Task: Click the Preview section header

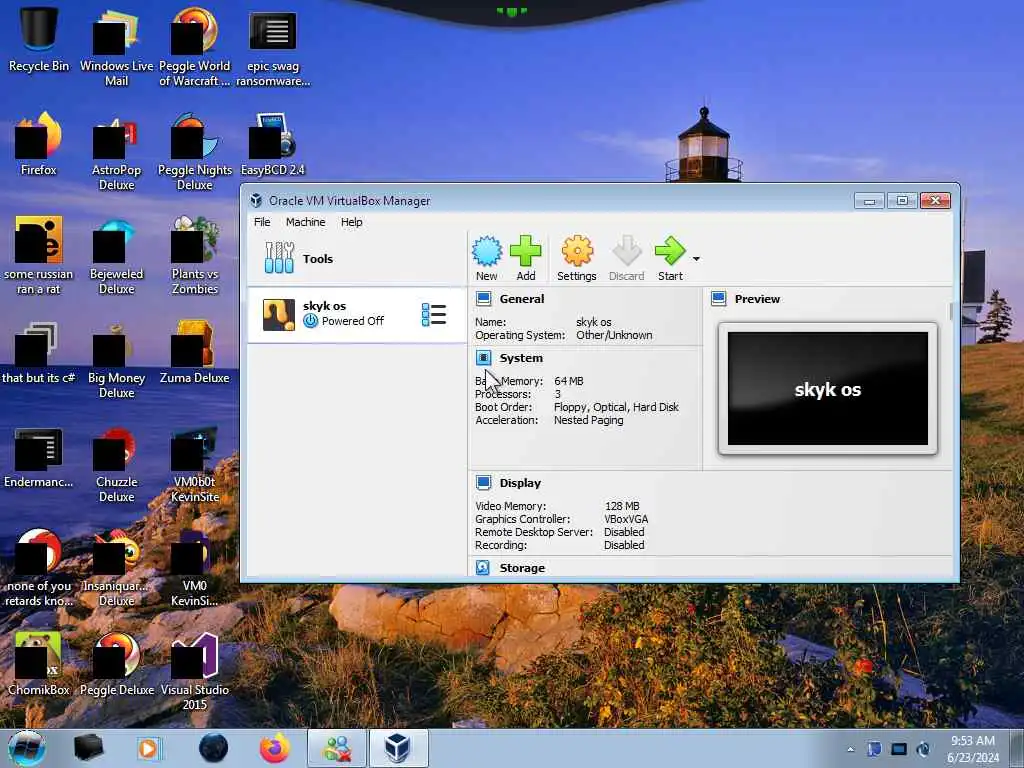Action: coord(757,299)
